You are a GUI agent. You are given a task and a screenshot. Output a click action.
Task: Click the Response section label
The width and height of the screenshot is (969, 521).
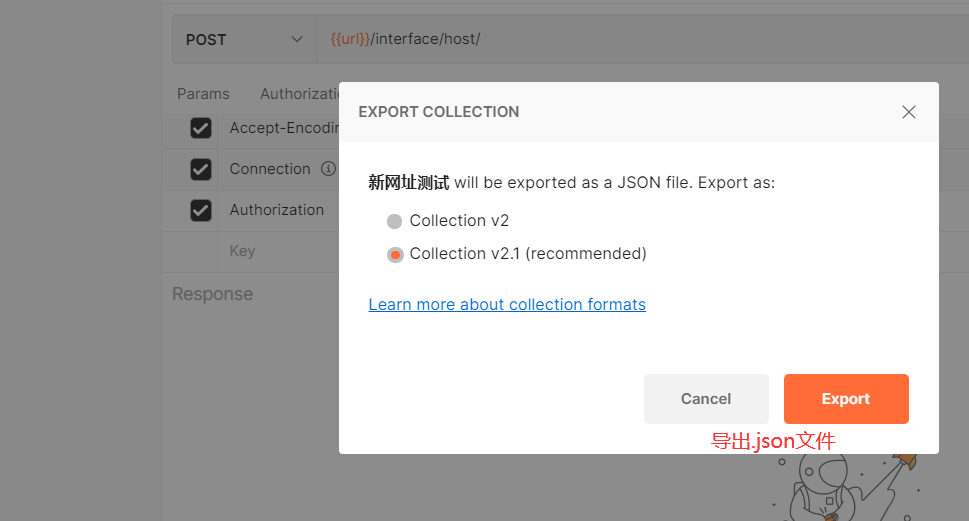[x=212, y=294]
